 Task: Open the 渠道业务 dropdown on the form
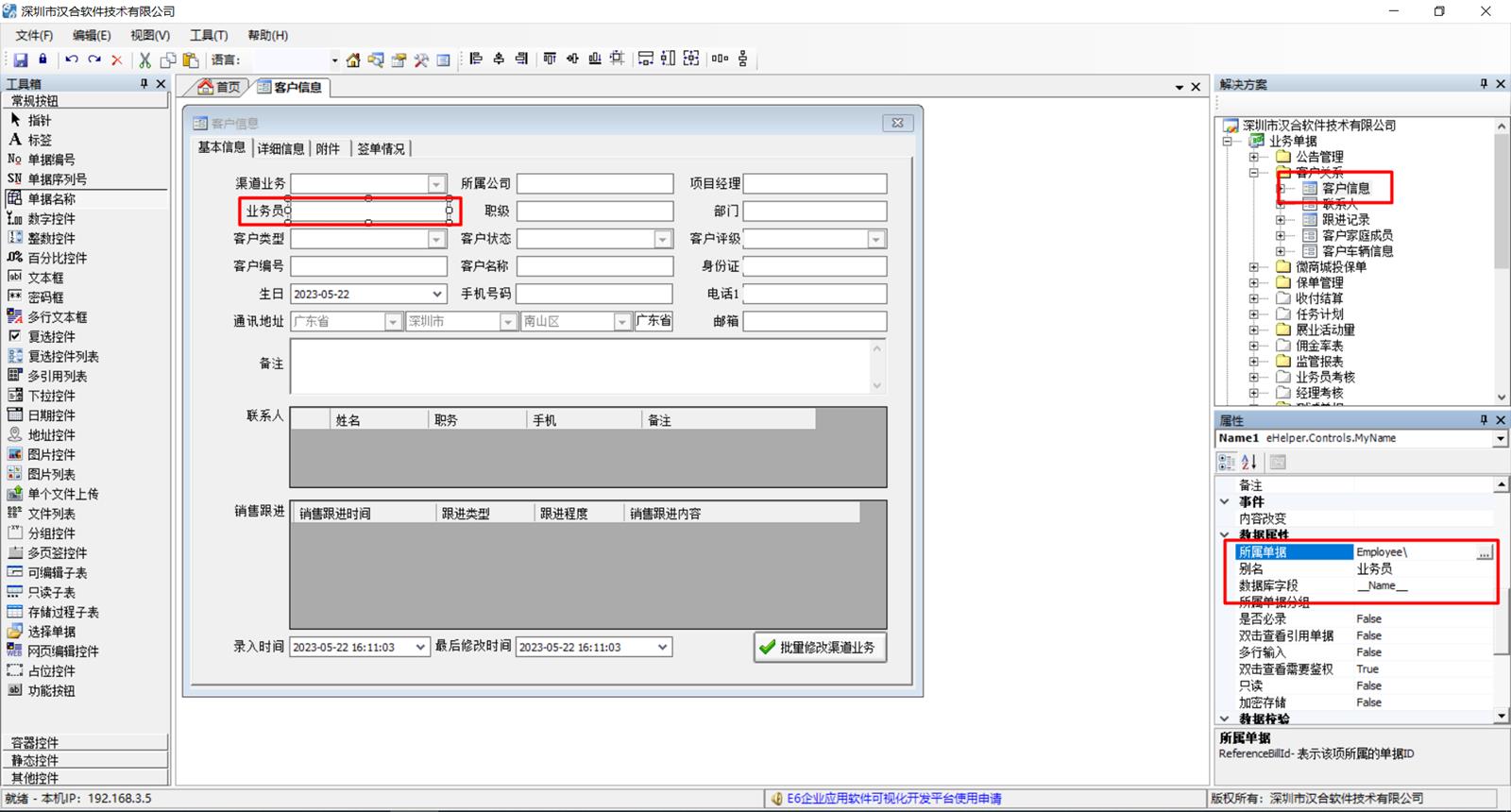pyautogui.click(x=436, y=184)
